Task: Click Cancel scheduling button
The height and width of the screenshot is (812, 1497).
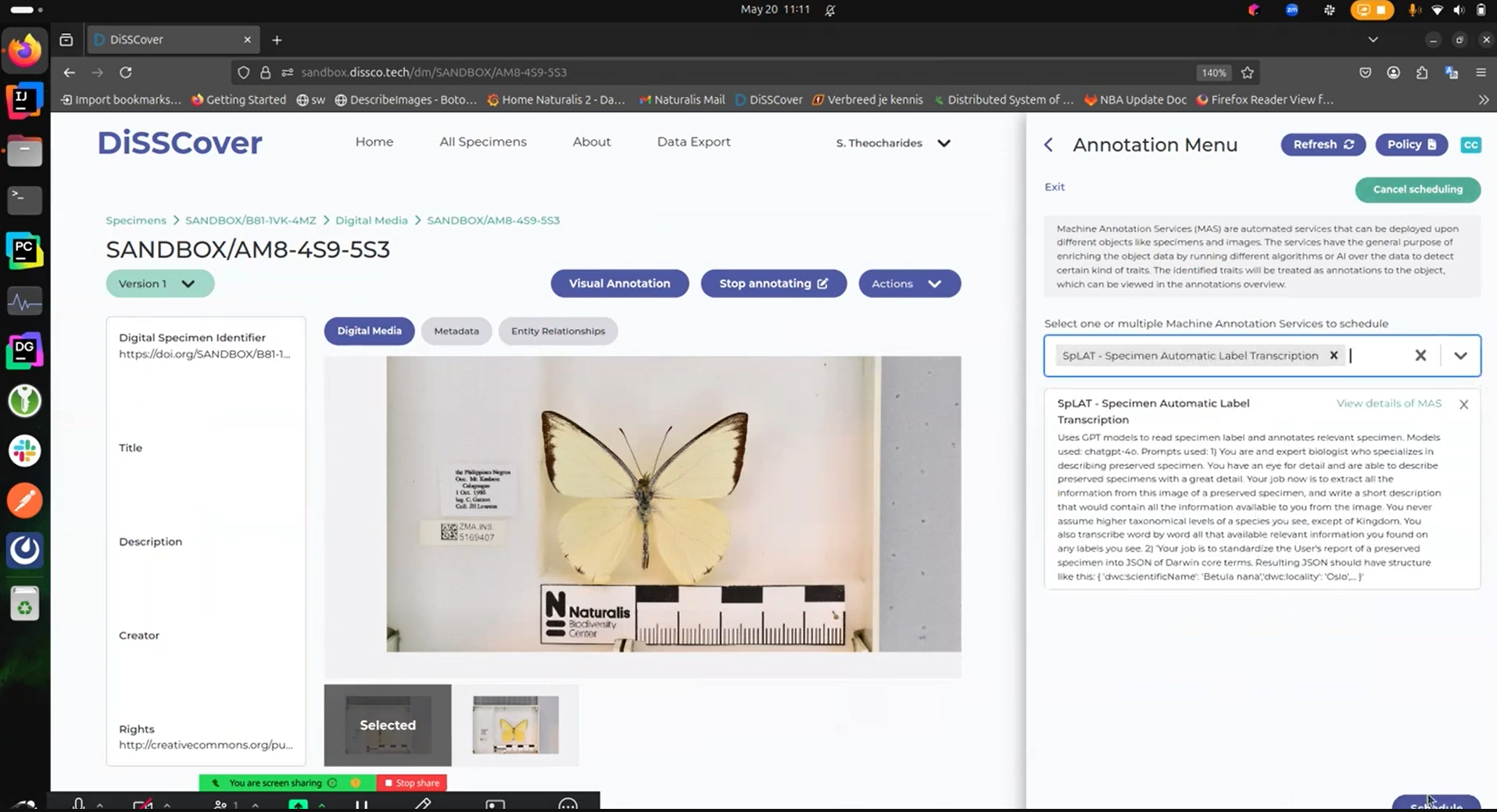Action: (x=1417, y=189)
